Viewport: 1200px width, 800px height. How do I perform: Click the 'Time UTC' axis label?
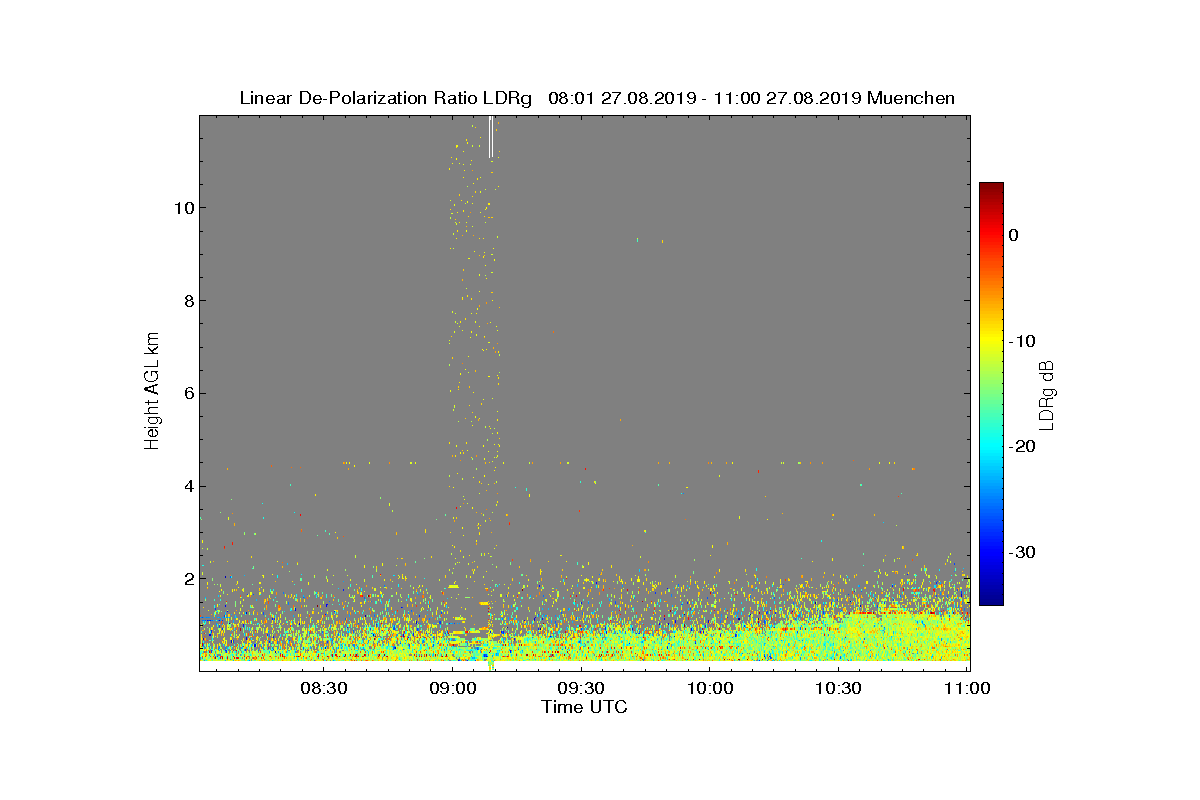(585, 707)
